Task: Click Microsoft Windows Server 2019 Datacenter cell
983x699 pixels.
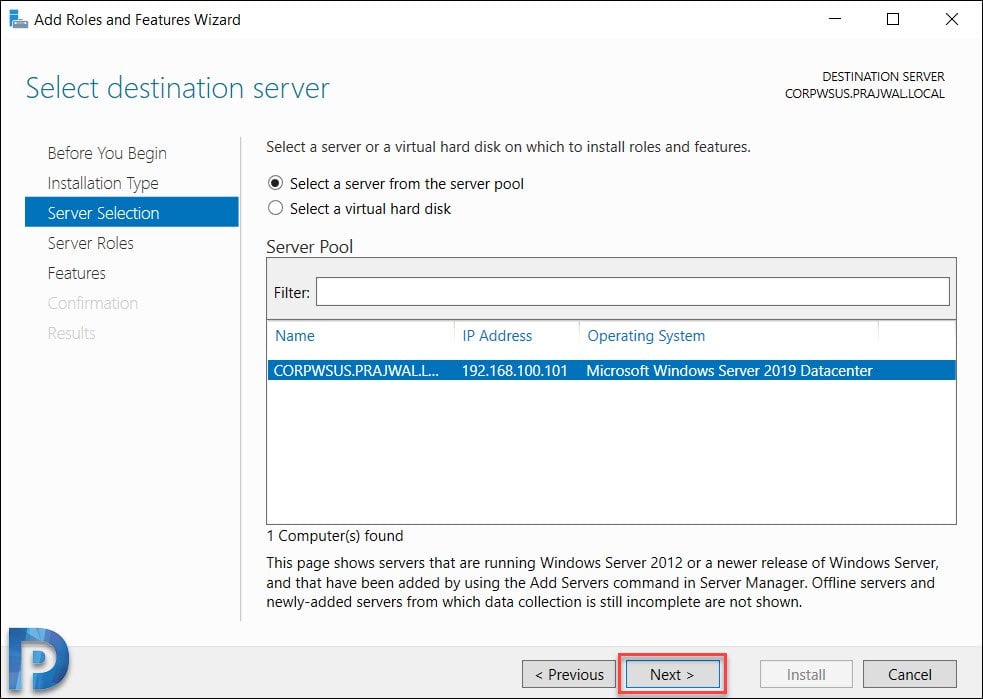Action: (729, 371)
